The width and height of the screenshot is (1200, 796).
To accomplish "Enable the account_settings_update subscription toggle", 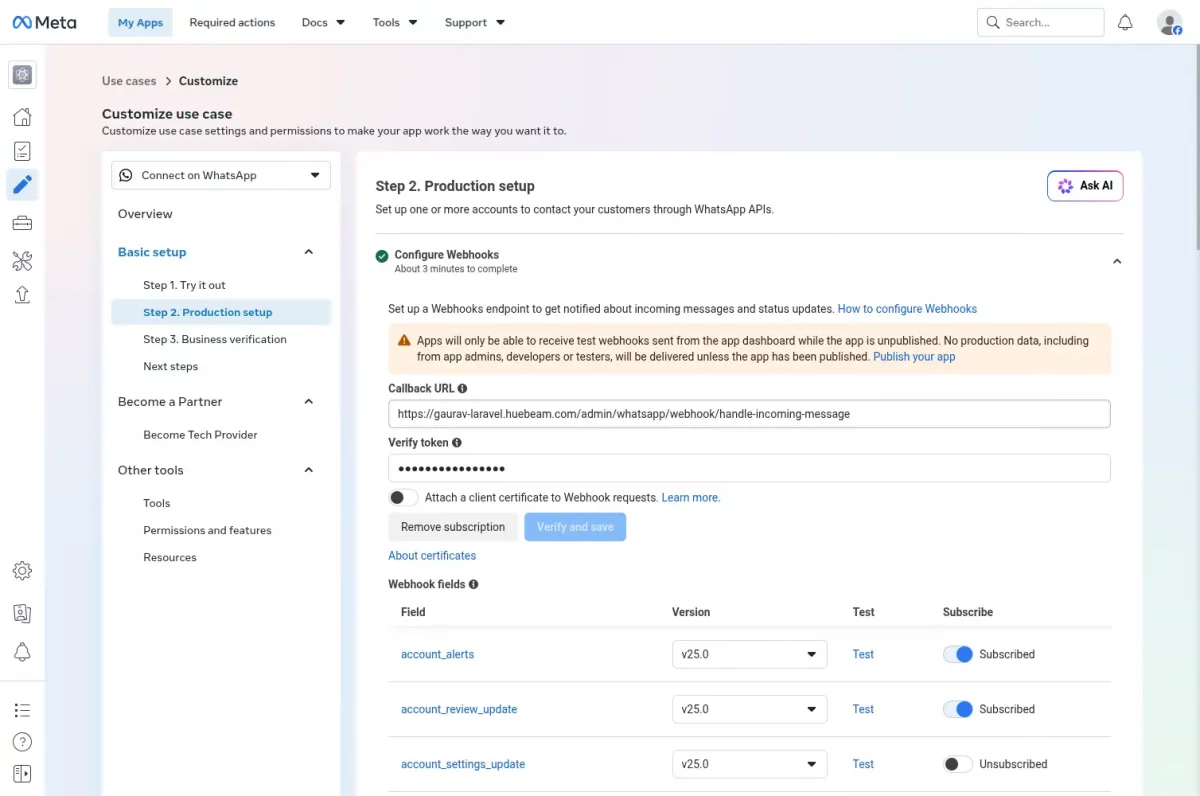I will pyautogui.click(x=958, y=764).
